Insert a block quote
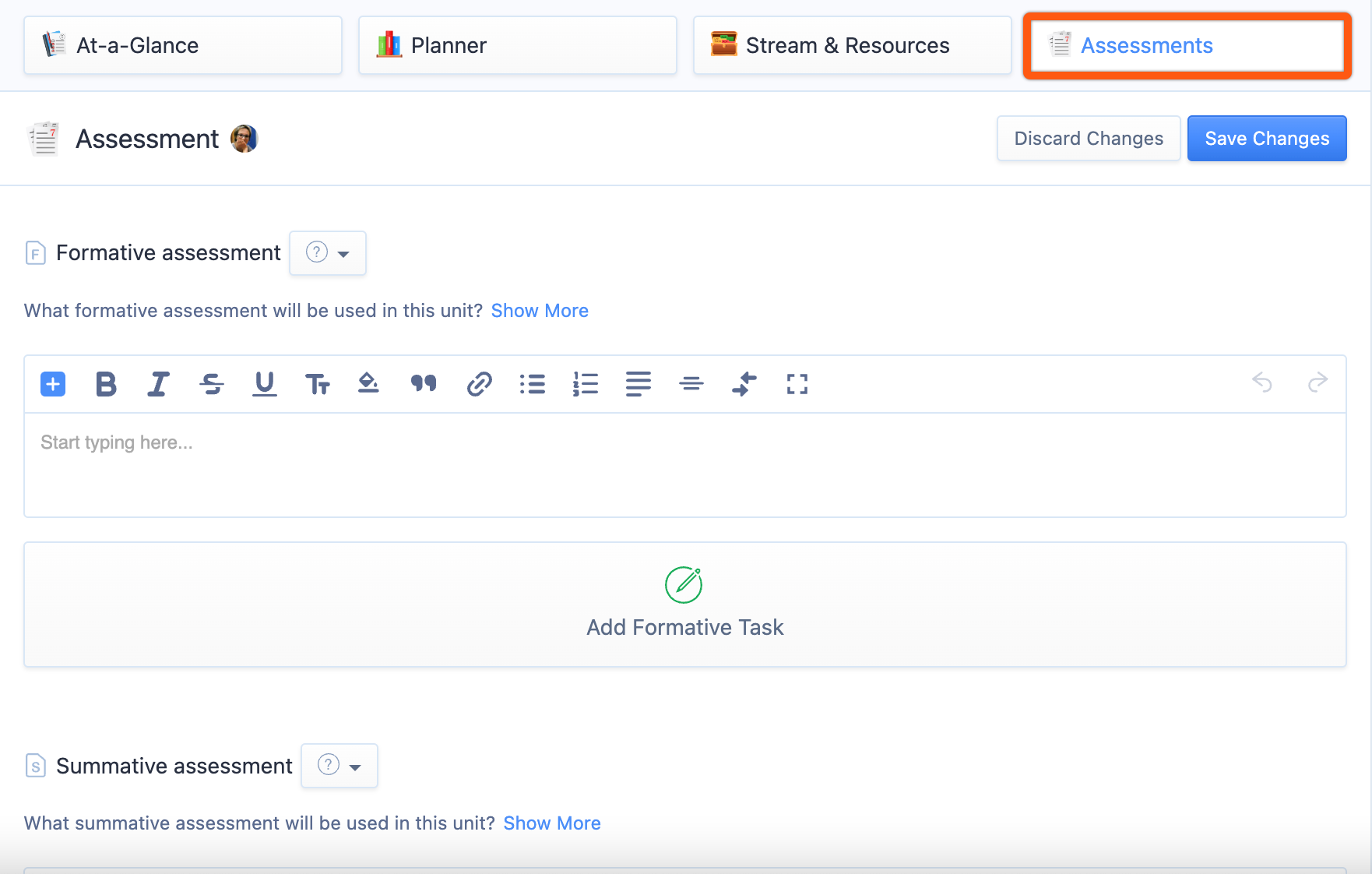This screenshot has height=874, width=1372. 424,384
